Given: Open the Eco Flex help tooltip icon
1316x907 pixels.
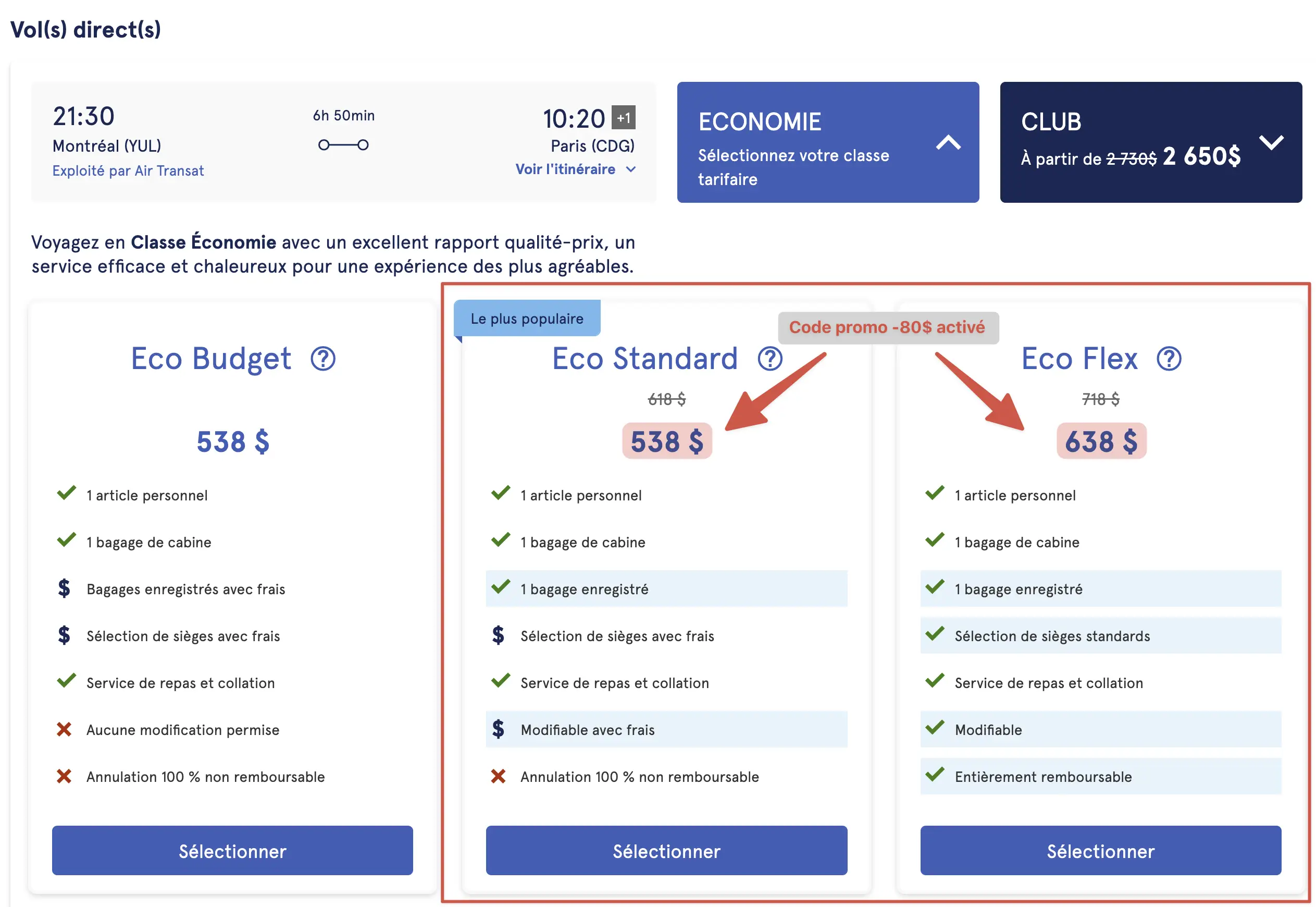Looking at the screenshot, I should [1169, 358].
